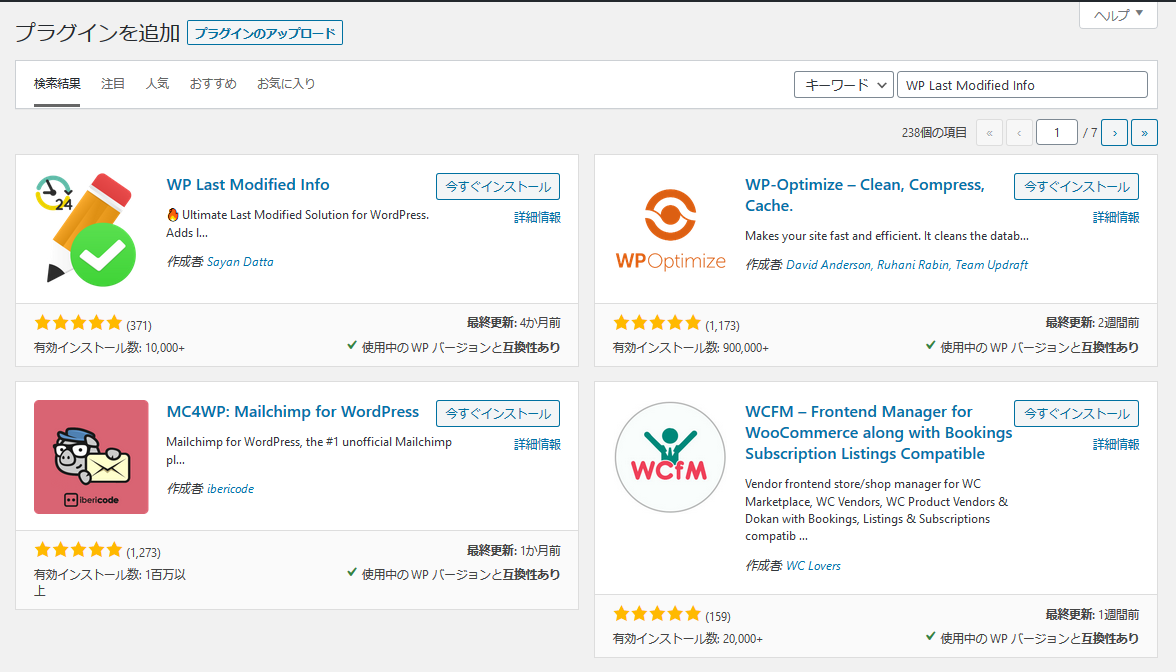Install WCFM Frontend Manager now
The width and height of the screenshot is (1176, 672).
1076,413
